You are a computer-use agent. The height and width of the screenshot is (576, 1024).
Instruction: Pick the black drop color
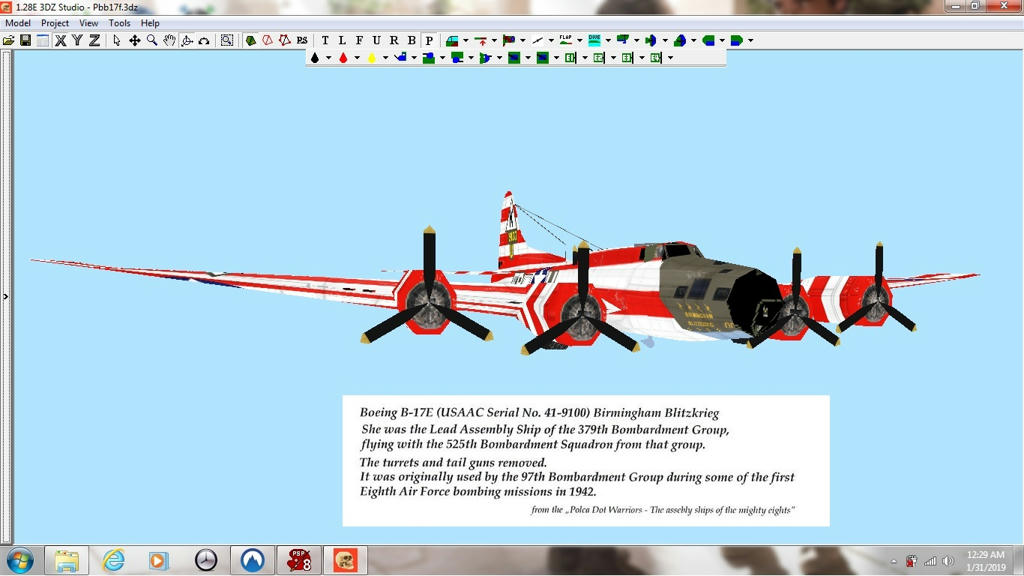click(x=315, y=58)
